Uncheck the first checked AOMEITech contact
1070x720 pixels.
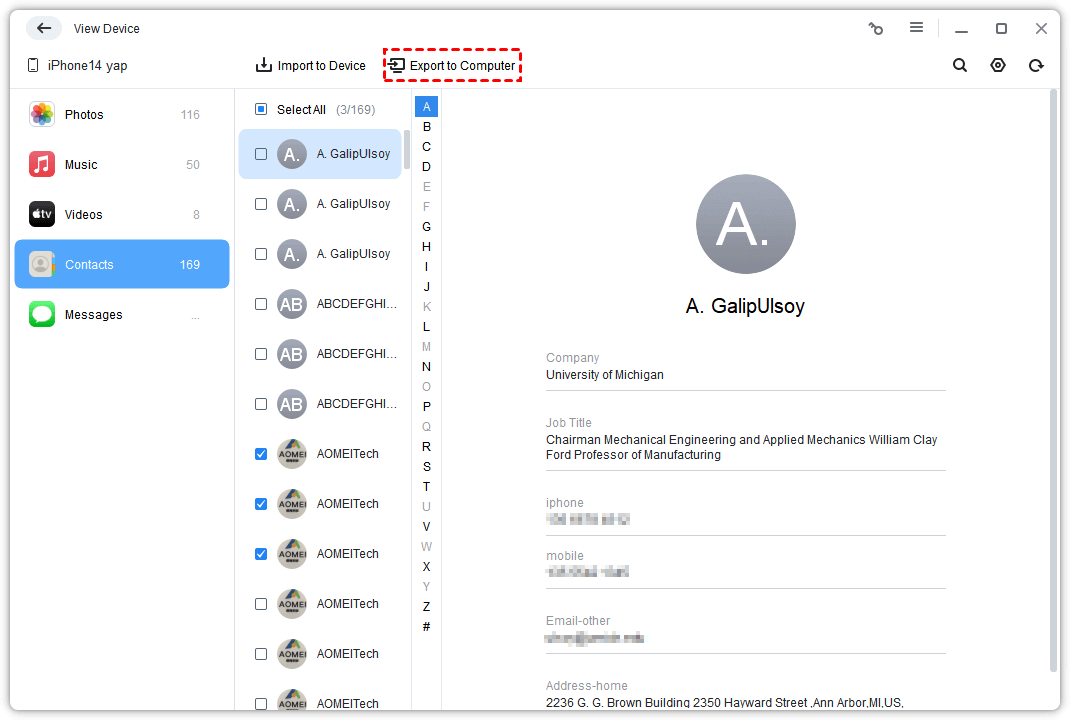(x=261, y=453)
